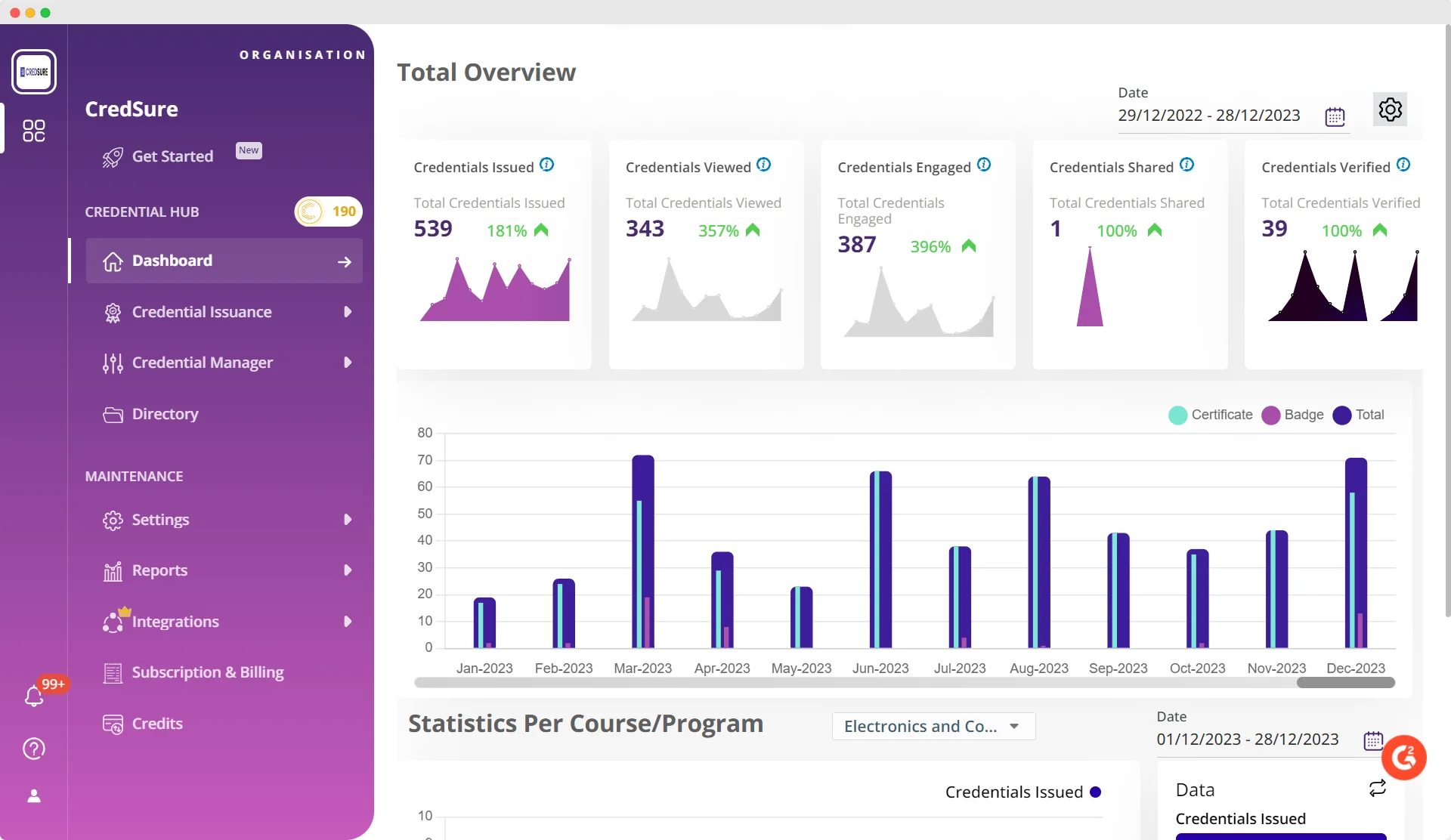This screenshot has height=840, width=1451.
Task: Click the Integrations icon with crown
Action: 115,620
